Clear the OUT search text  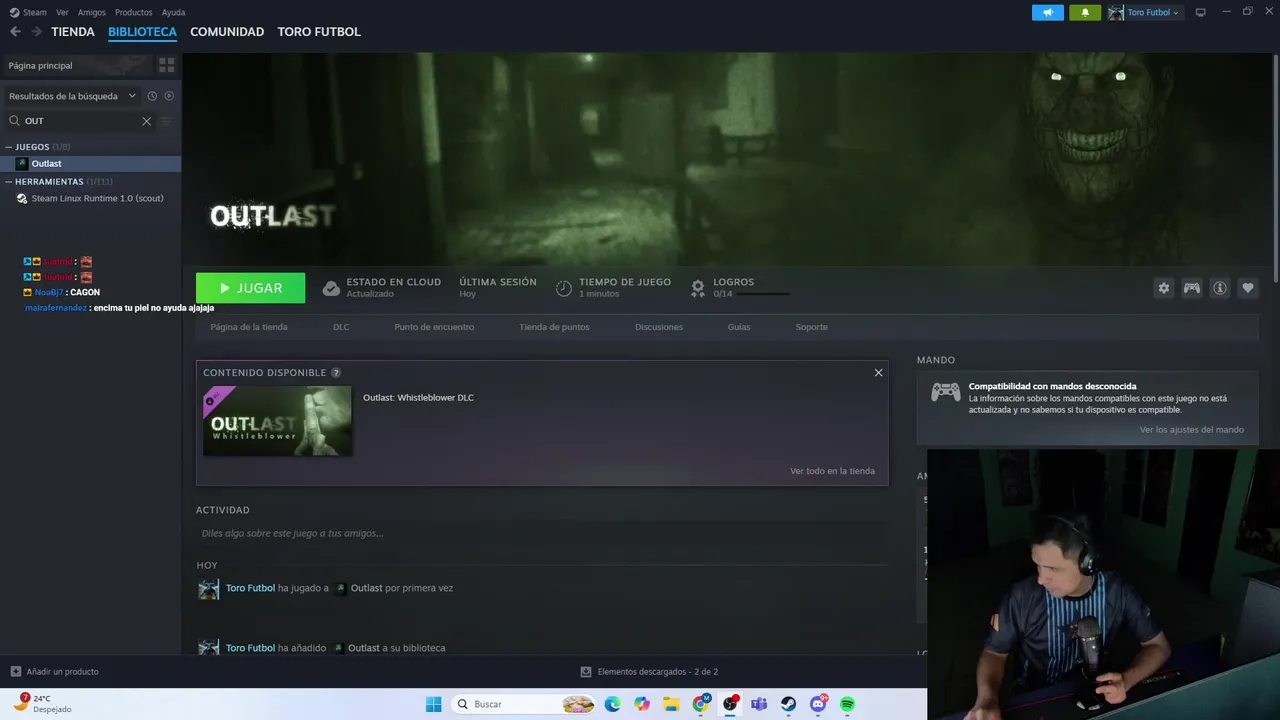click(146, 121)
